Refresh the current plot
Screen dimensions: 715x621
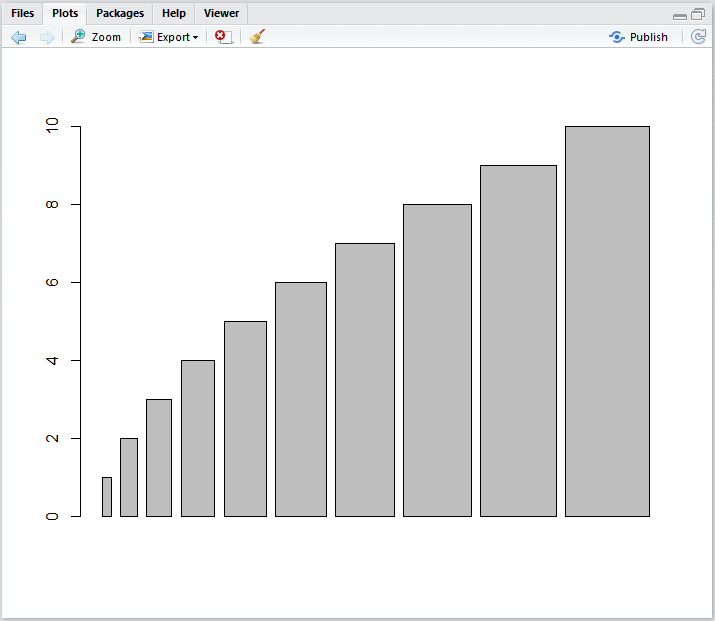click(x=698, y=36)
